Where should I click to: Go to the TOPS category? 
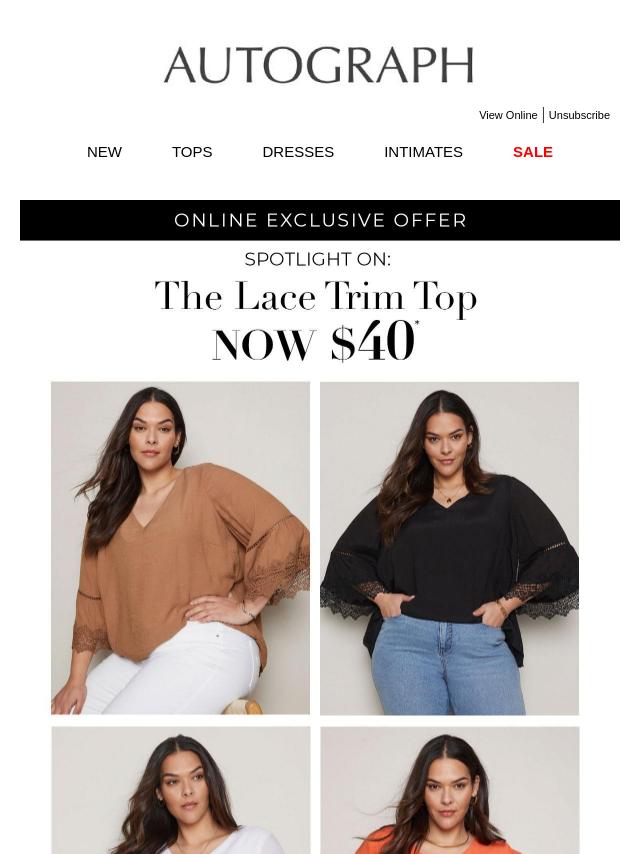tap(192, 152)
